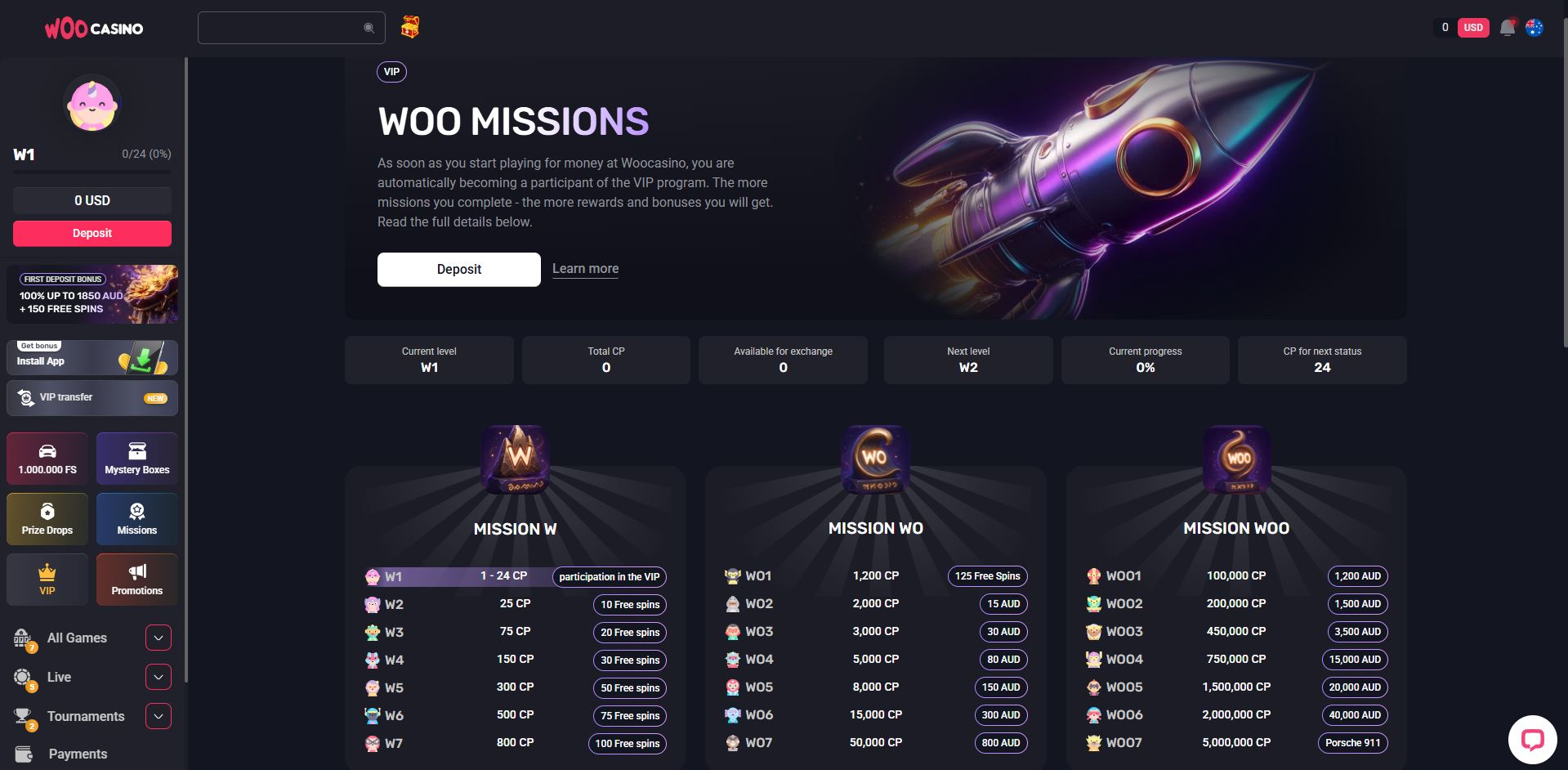Open the treasure chest icon in header
The width and height of the screenshot is (1568, 770).
[x=410, y=28]
